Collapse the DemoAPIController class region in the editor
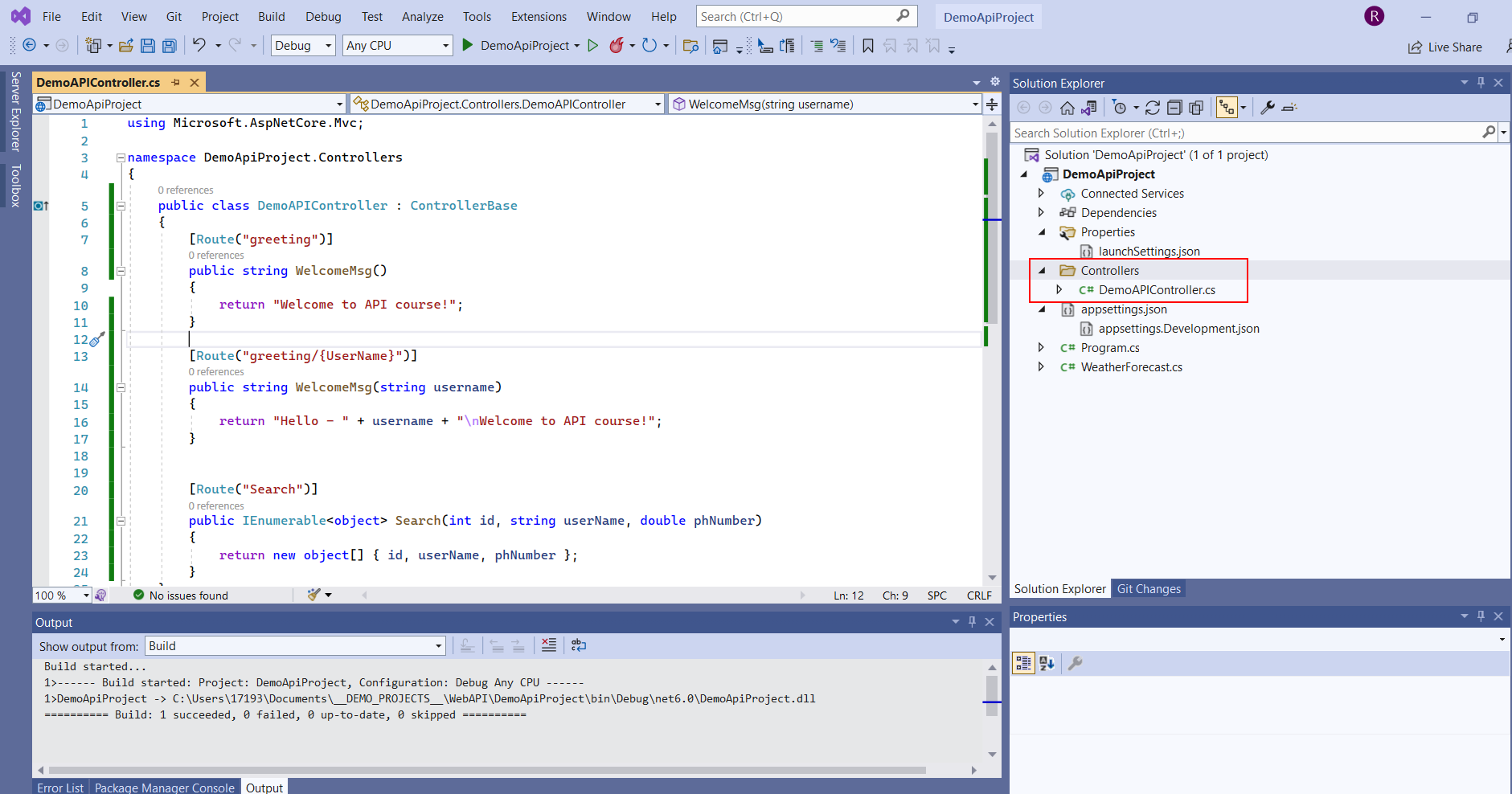Screen dimensions: 1512x794 [x=121, y=206]
